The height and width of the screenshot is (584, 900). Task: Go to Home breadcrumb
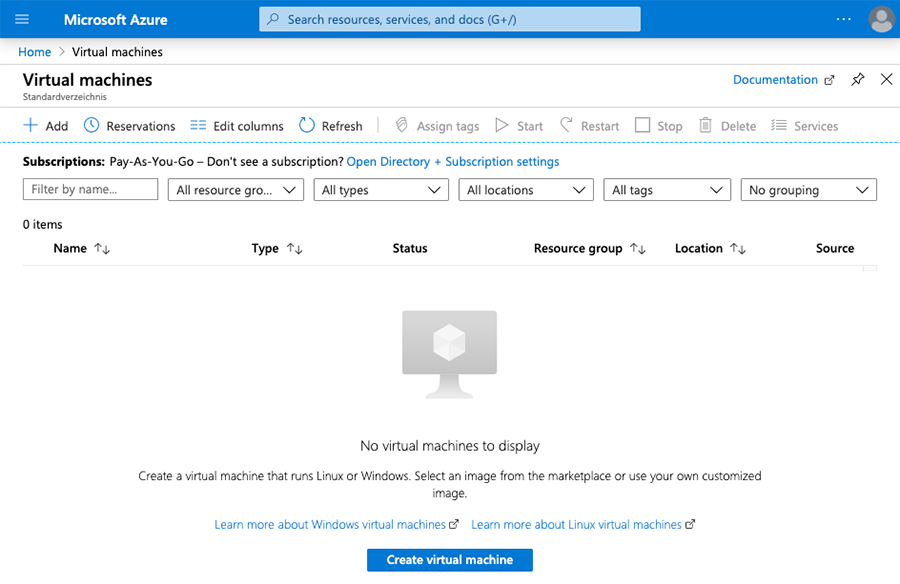(x=34, y=52)
